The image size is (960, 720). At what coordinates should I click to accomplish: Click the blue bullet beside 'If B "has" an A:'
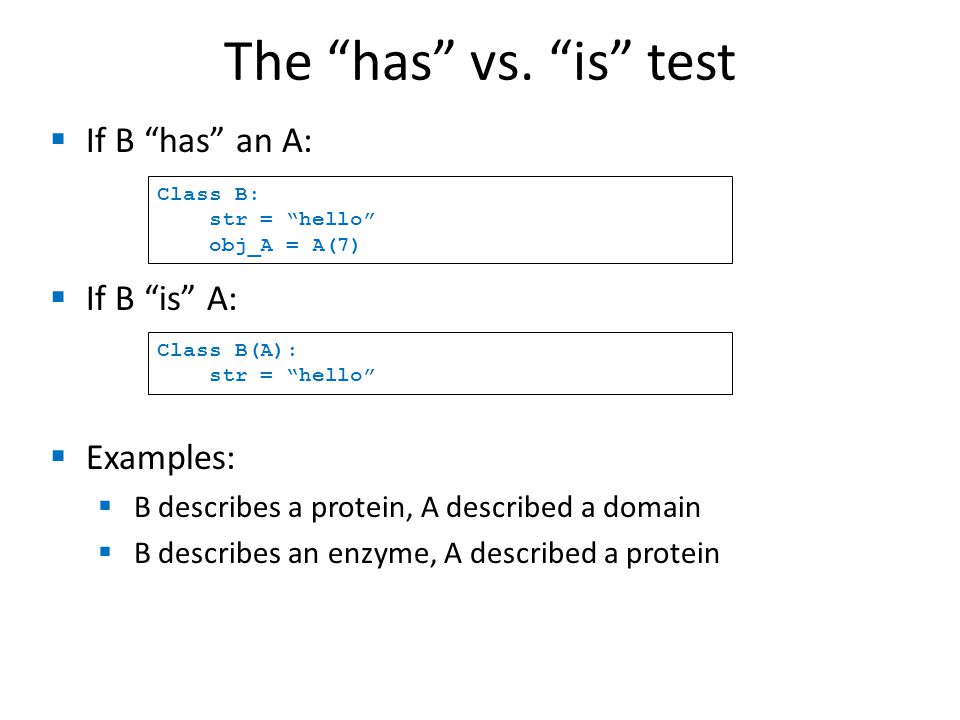click(59, 140)
